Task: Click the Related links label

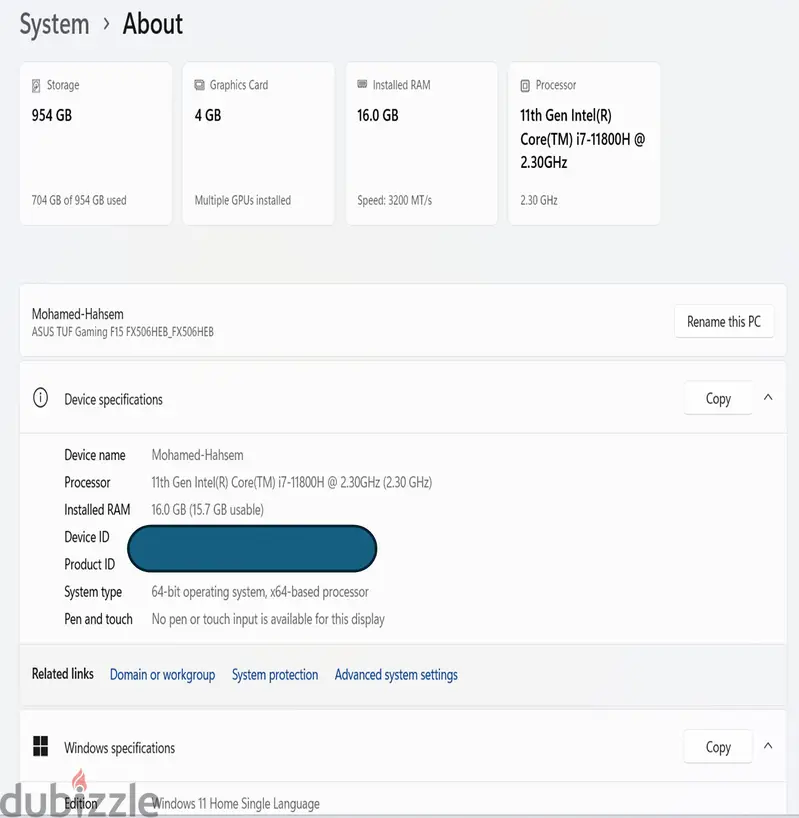Action: tap(63, 674)
